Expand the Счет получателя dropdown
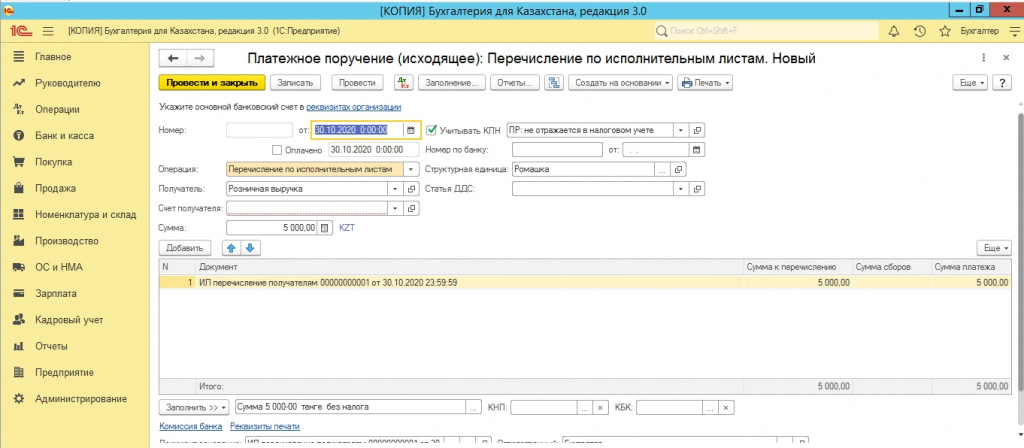Viewport: 1024px width, 448px height. (x=394, y=208)
